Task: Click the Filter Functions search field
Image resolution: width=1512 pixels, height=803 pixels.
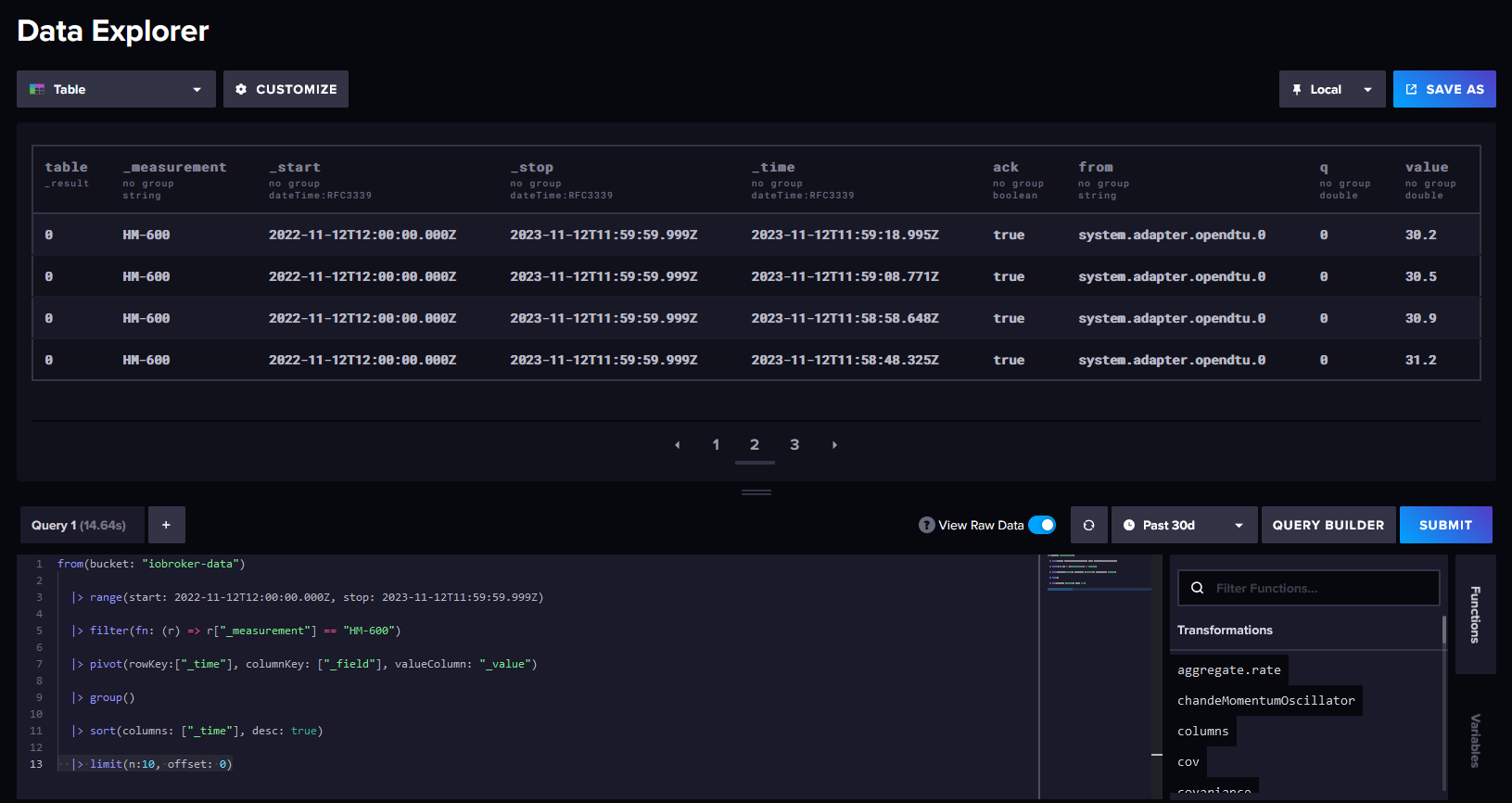Action: point(1308,588)
